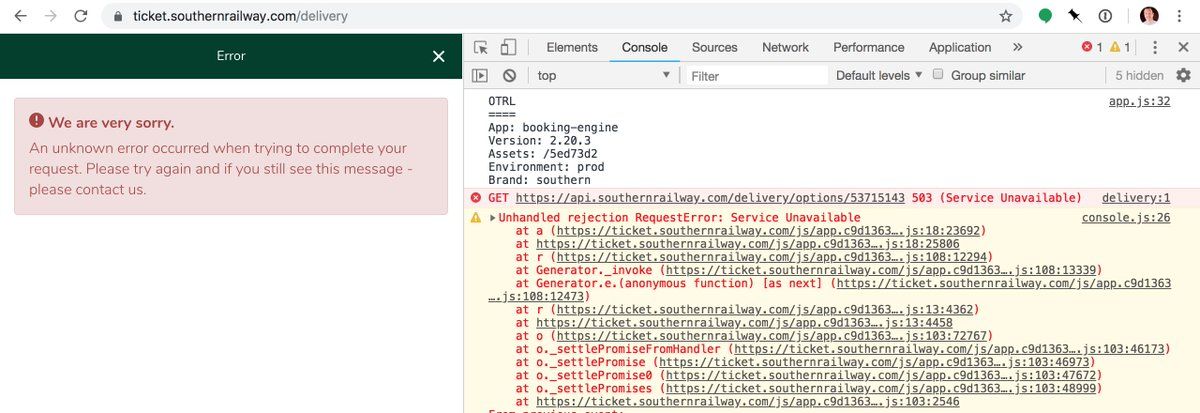Click the 'Brand: southern' console line
The height and width of the screenshot is (413, 1200).
[539, 180]
